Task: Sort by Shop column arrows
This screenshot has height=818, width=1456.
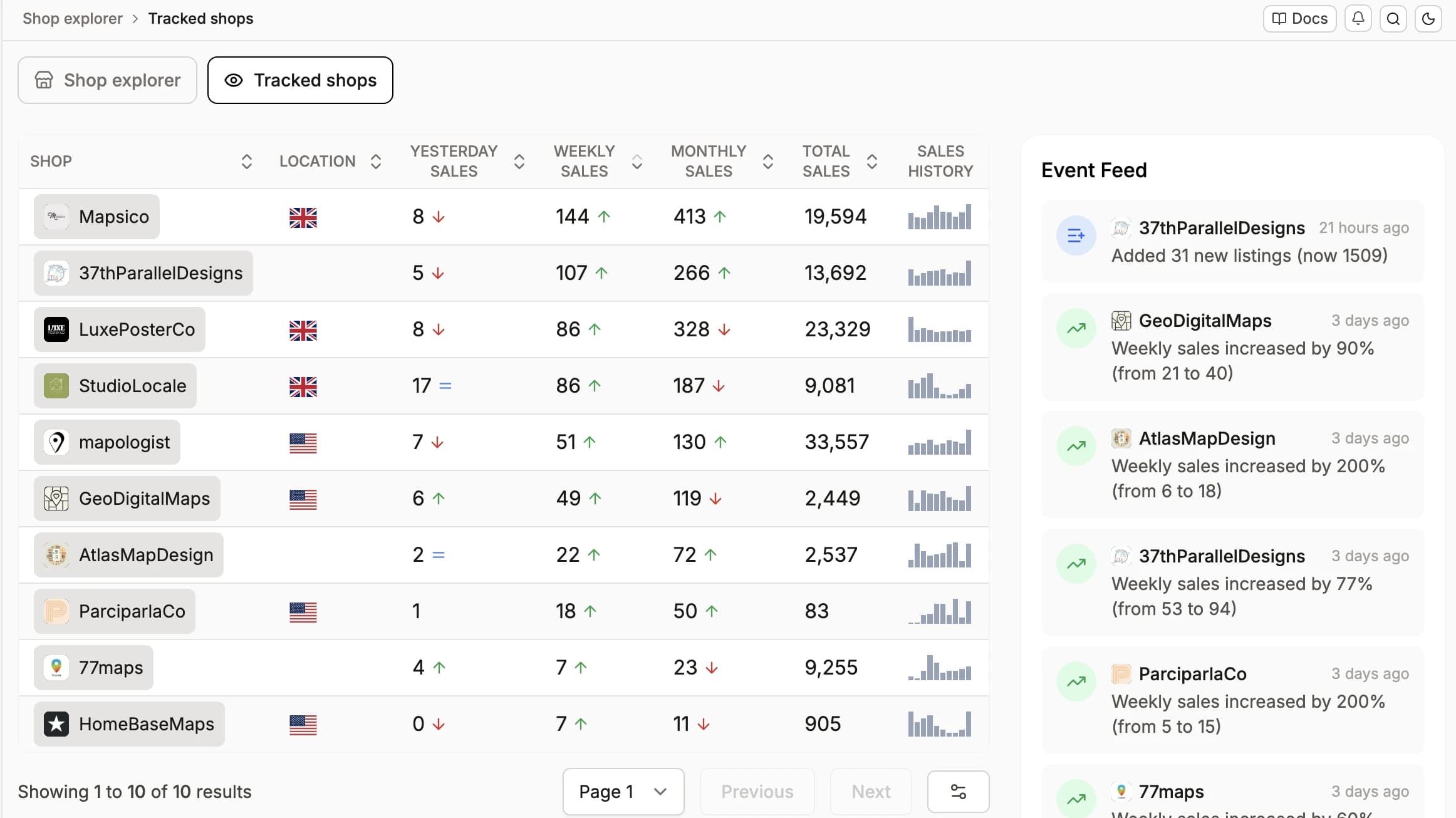Action: pyautogui.click(x=247, y=162)
